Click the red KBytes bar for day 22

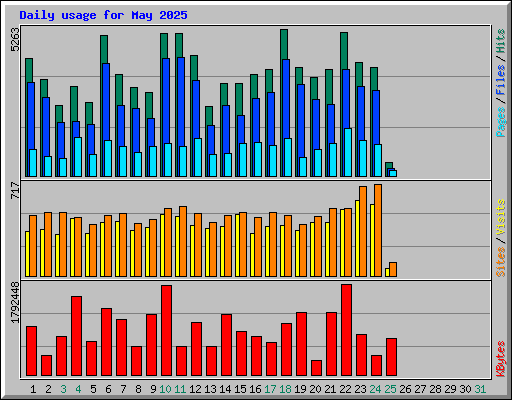[346, 330]
